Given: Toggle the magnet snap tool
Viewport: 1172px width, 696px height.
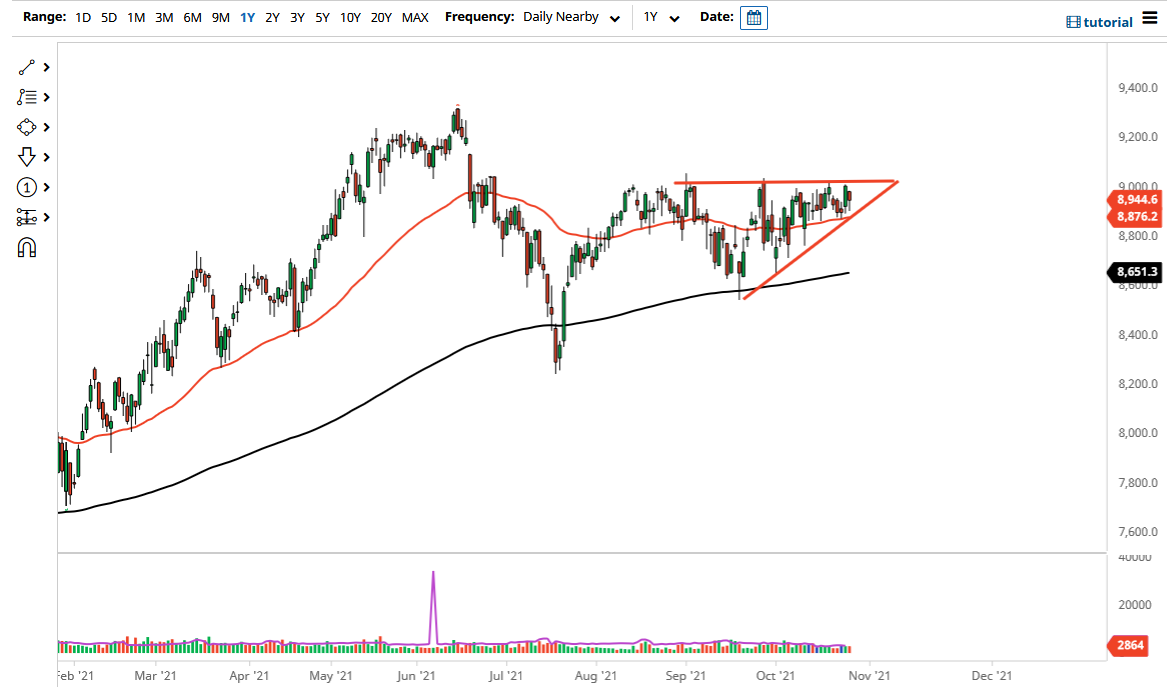Looking at the screenshot, I should coord(26,247).
